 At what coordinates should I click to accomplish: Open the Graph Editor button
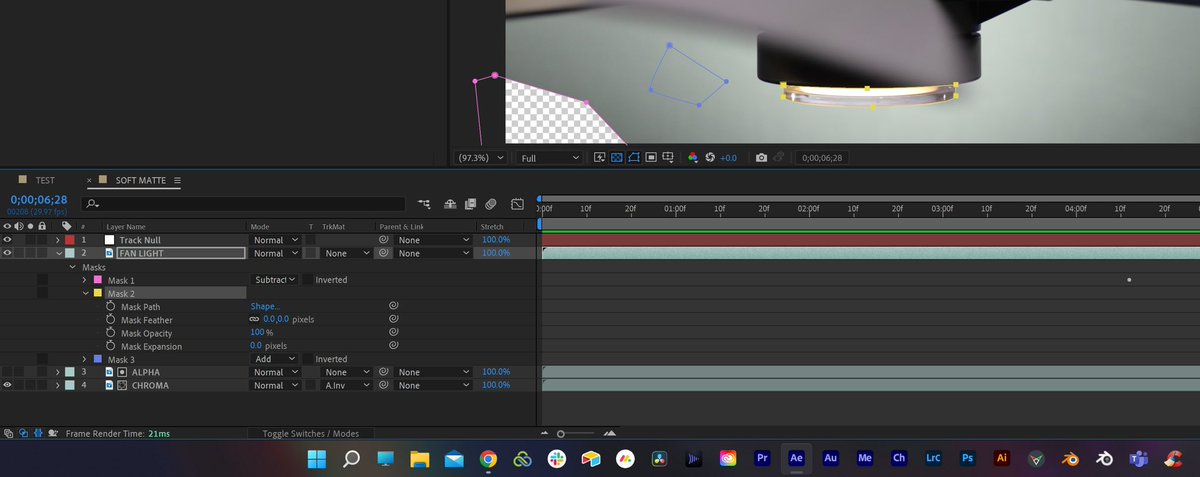point(517,203)
